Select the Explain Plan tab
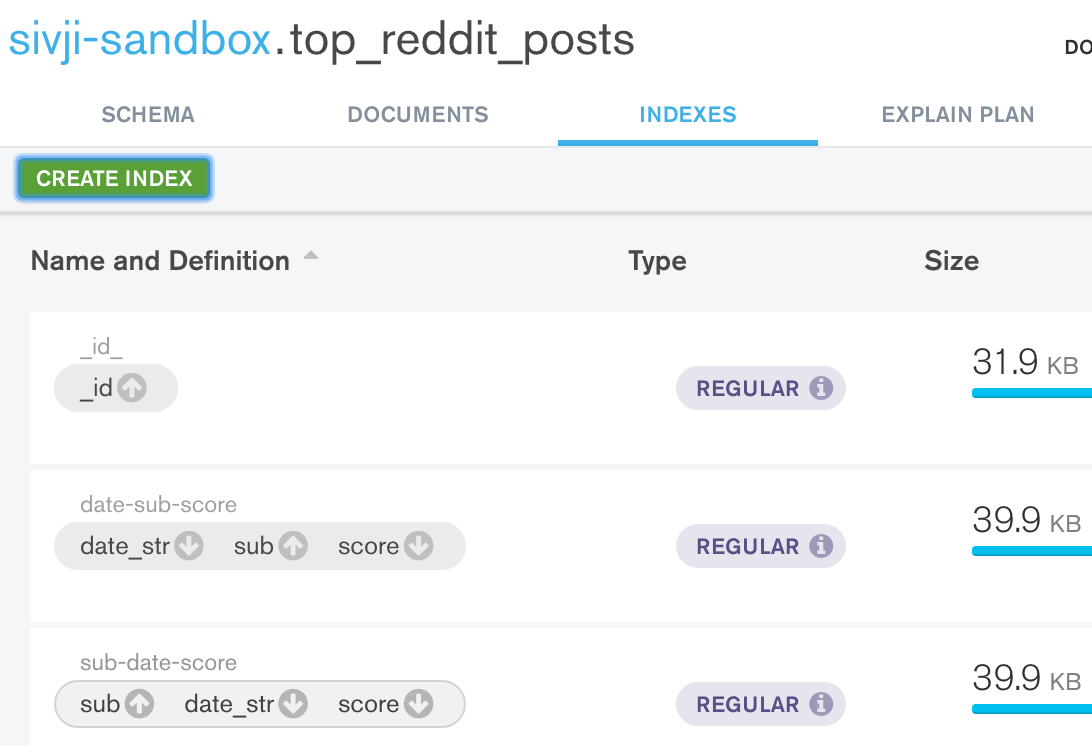Viewport: 1092px width, 746px height. [957, 115]
